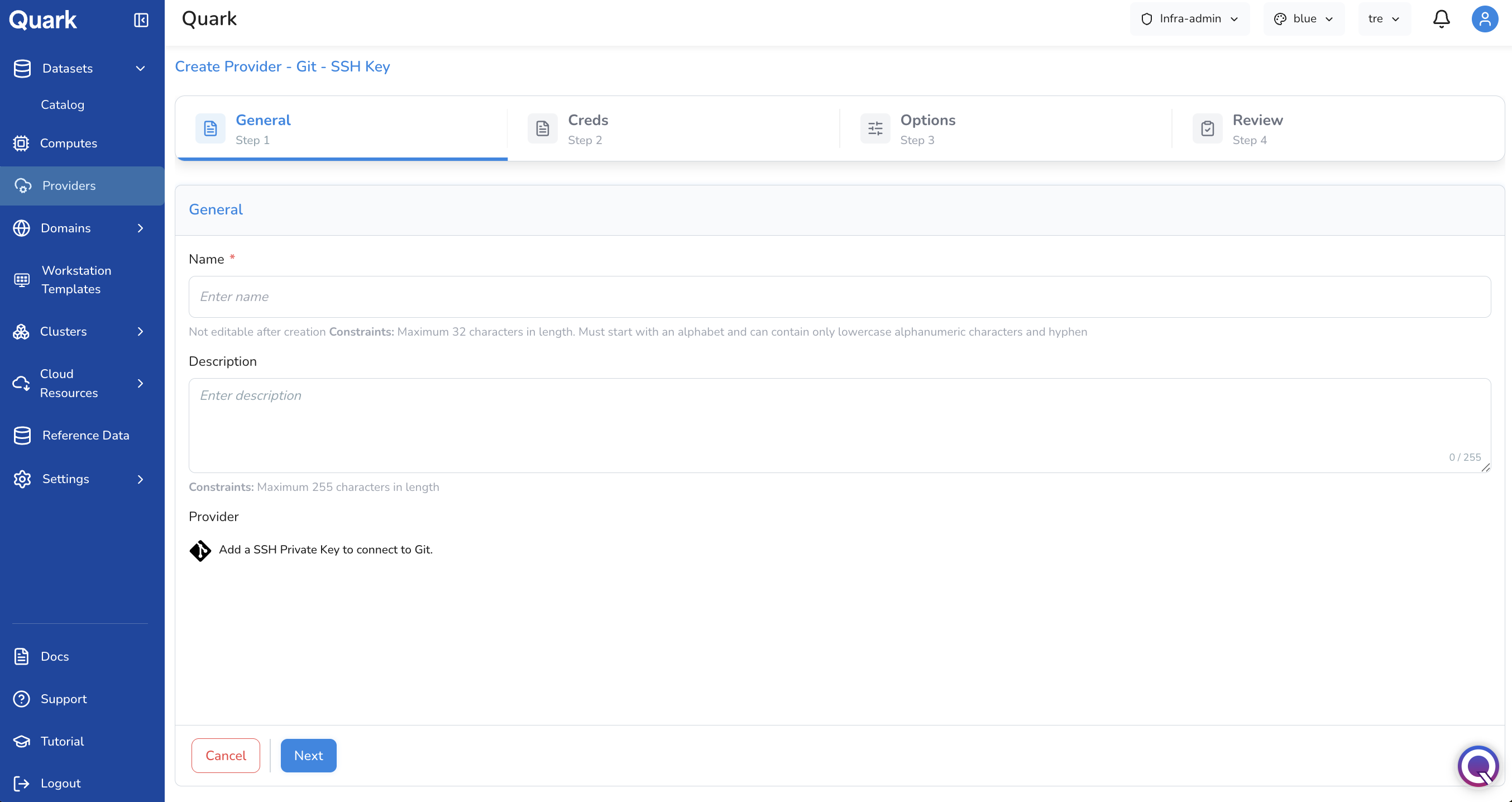Screen dimensions: 1512x802
Task: Click the Cancel button
Action: tap(226, 755)
